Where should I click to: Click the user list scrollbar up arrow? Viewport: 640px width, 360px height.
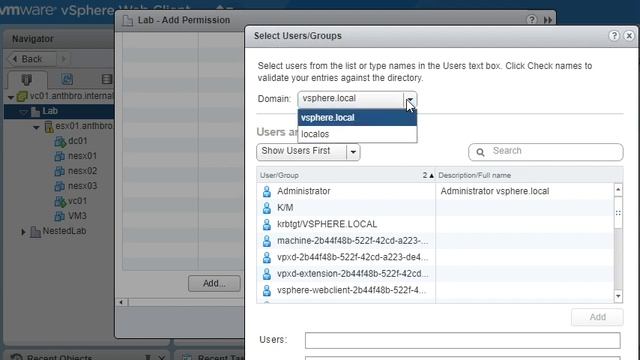[x=618, y=190]
